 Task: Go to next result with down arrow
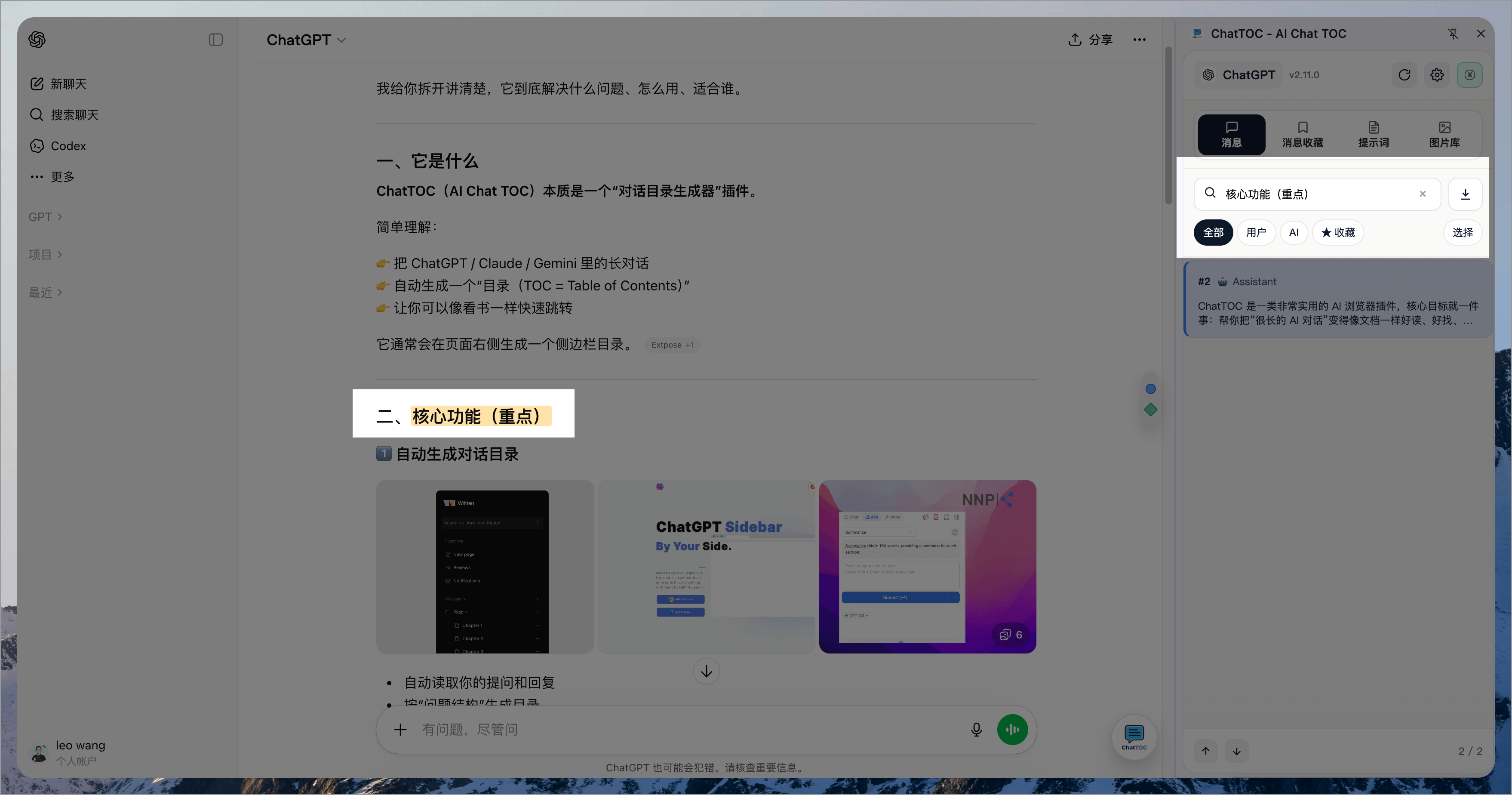pos(1237,751)
